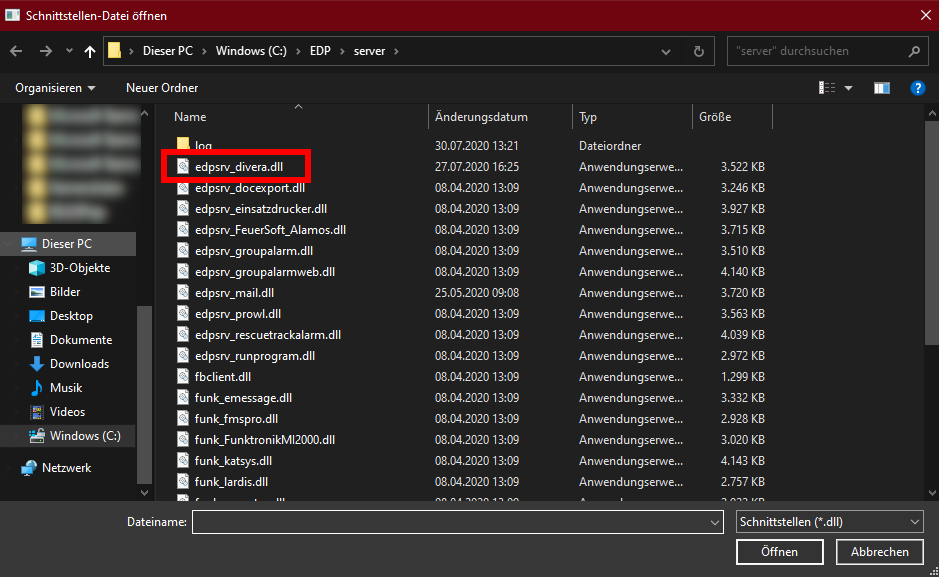This screenshot has height=577, width=939.
Task: Select the edpsrv_einsatzdrucker.dll file icon
Action: pyautogui.click(x=183, y=208)
